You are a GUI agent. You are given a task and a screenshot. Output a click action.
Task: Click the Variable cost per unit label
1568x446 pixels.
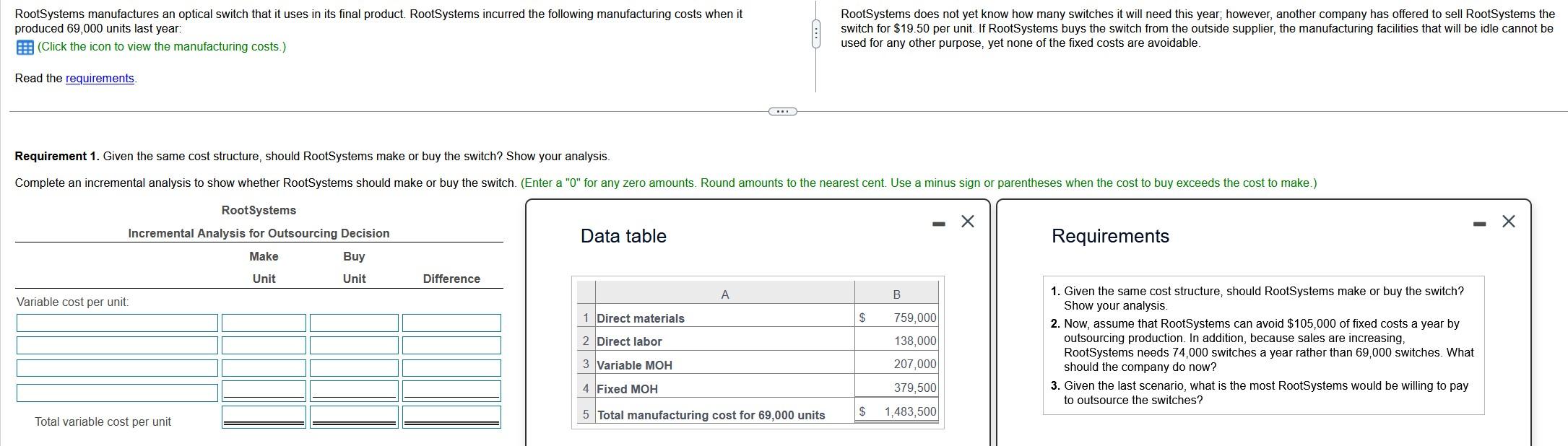(x=73, y=302)
